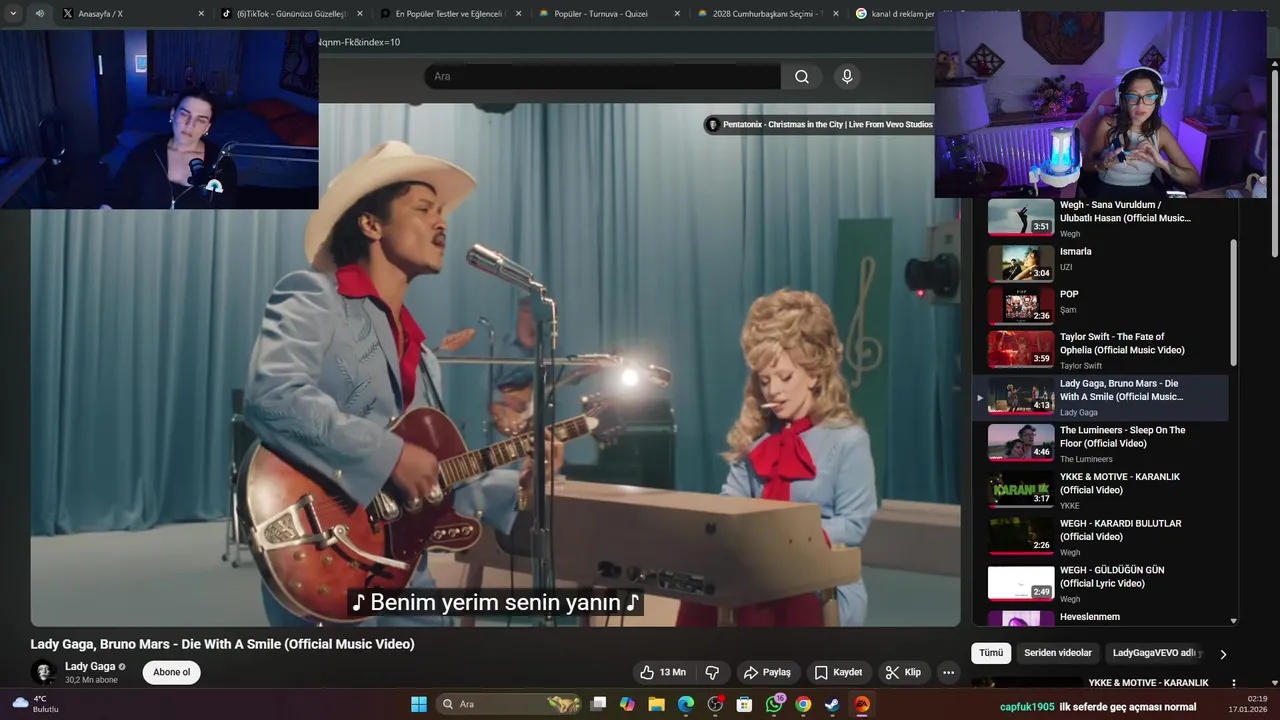
Task: Select the Seriden videolar filter chip
Action: (1058, 653)
